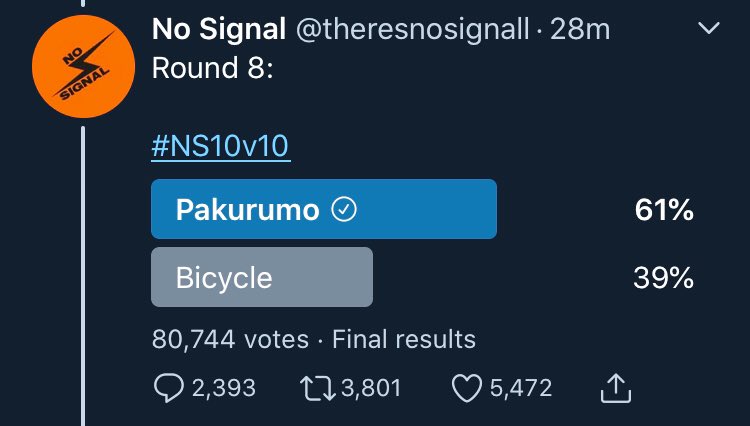Click the 61% poll percentage
The image size is (750, 426).
(663, 210)
